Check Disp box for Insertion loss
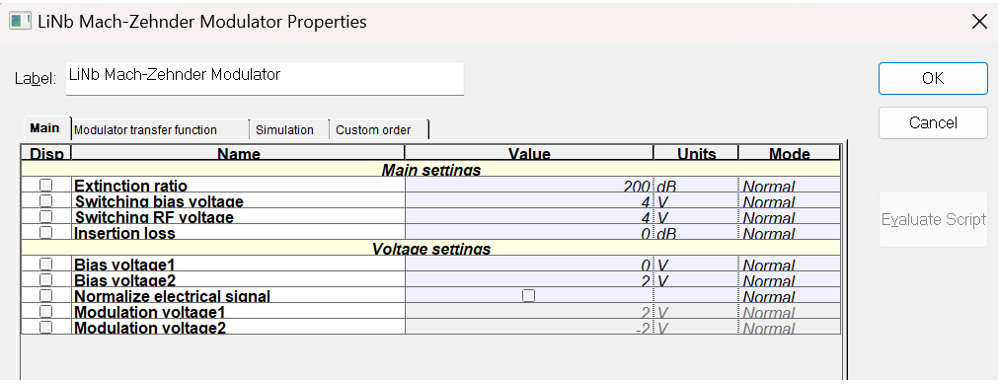Viewport: 1002px width, 384px height. (46, 232)
